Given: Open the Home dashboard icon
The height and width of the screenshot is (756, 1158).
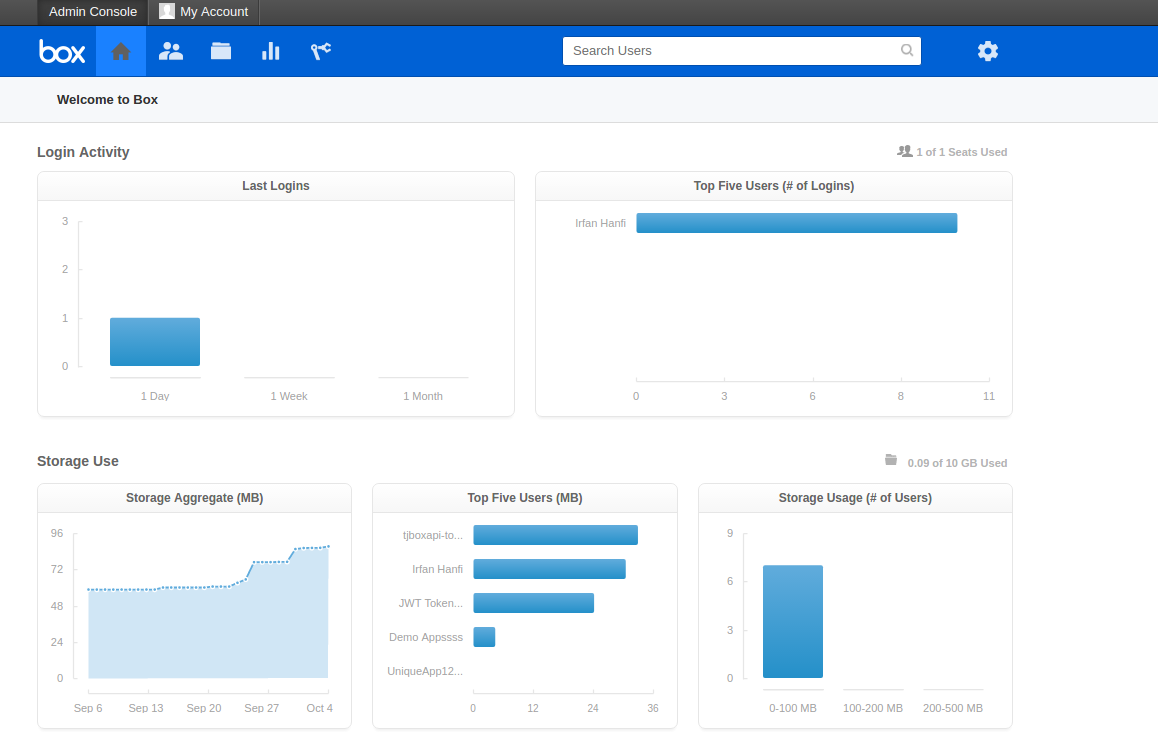Looking at the screenshot, I should click(x=121, y=51).
